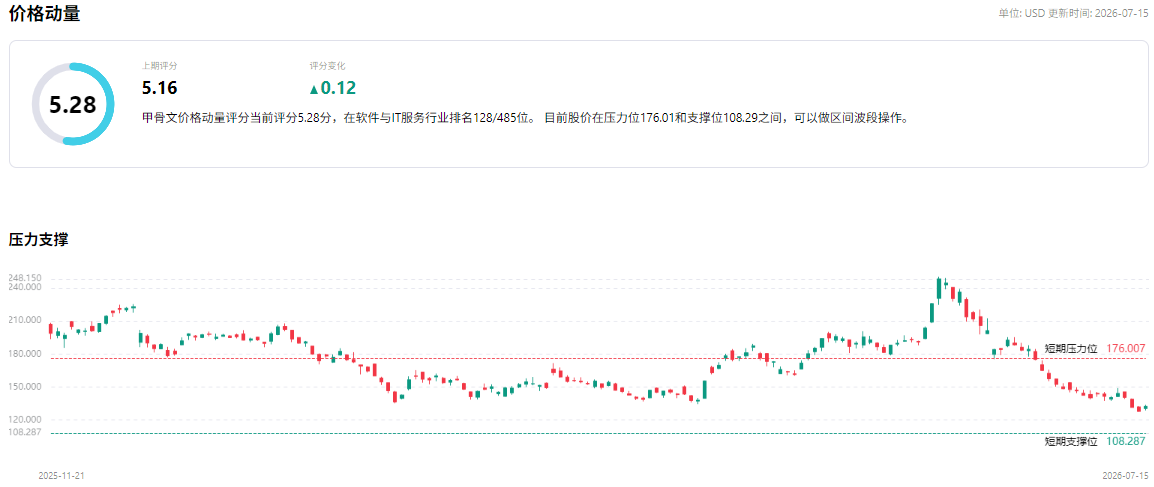Click the 210.000 y-axis label
This screenshot has height=487, width=1154.
(25, 320)
